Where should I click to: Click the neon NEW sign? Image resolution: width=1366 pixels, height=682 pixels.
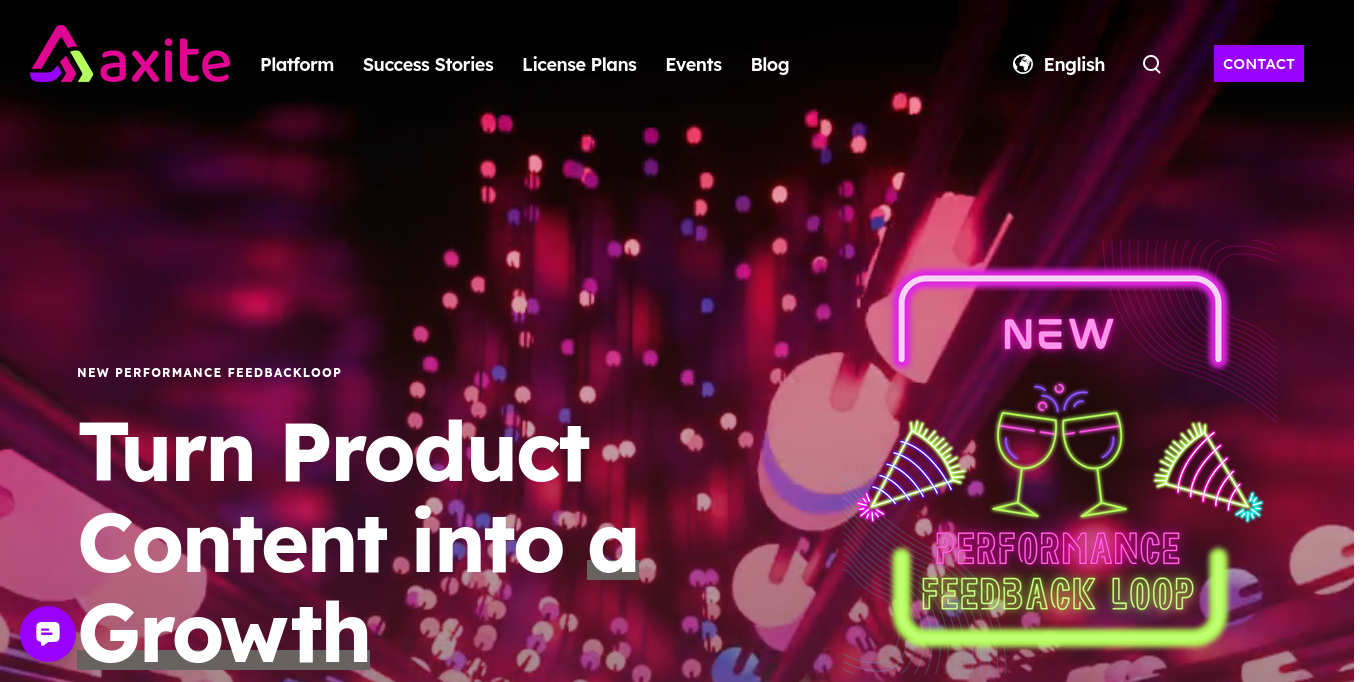pos(1059,334)
